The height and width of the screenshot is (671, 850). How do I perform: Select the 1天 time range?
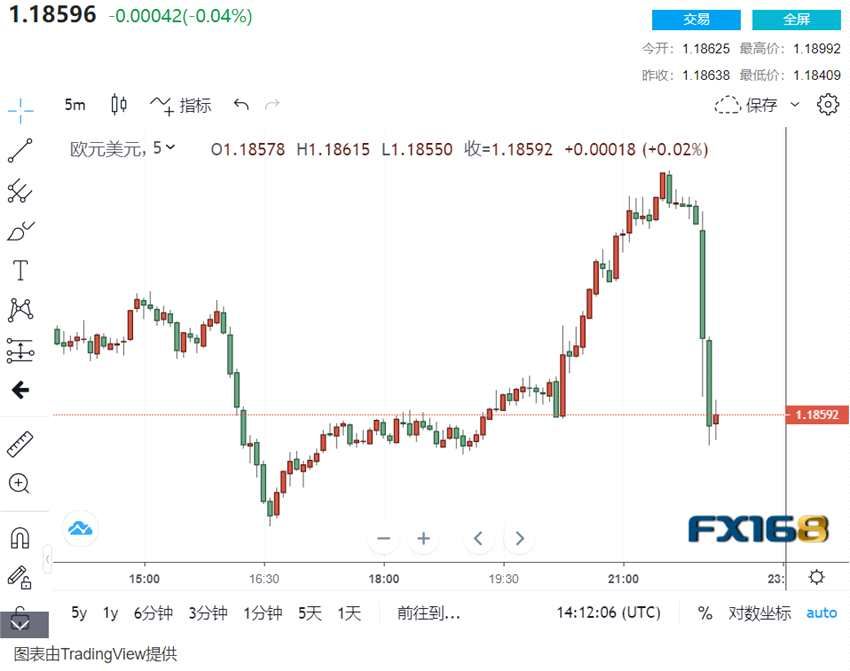(x=349, y=613)
